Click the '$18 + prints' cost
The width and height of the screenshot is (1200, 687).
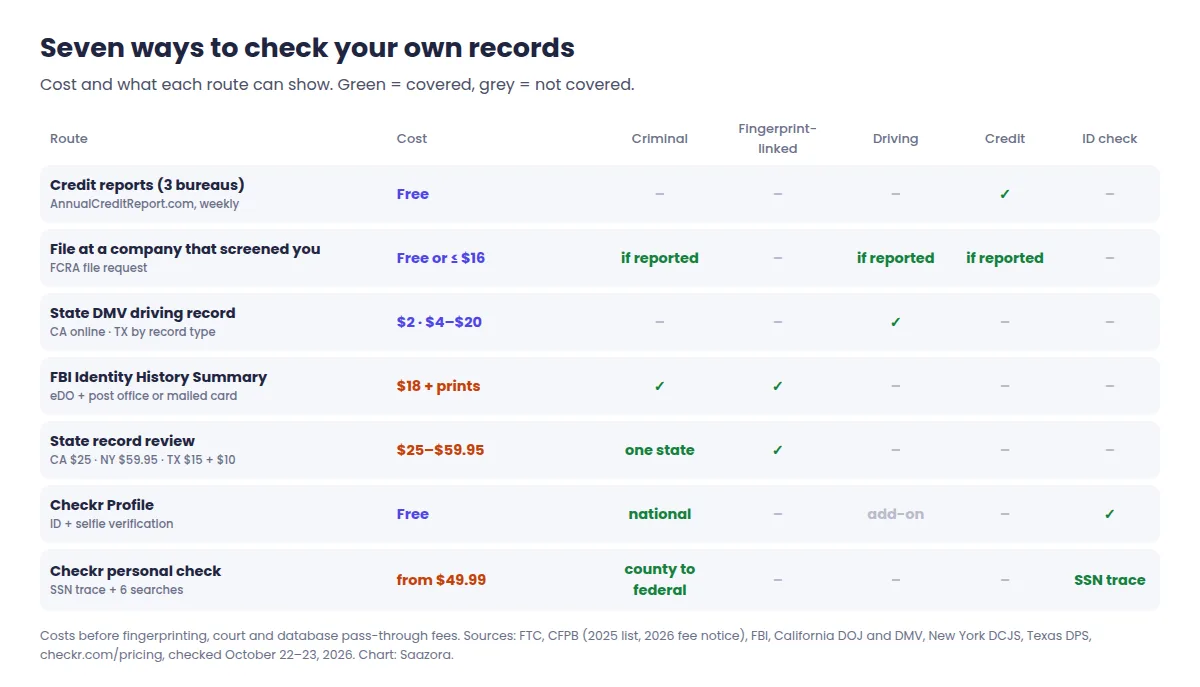438,386
